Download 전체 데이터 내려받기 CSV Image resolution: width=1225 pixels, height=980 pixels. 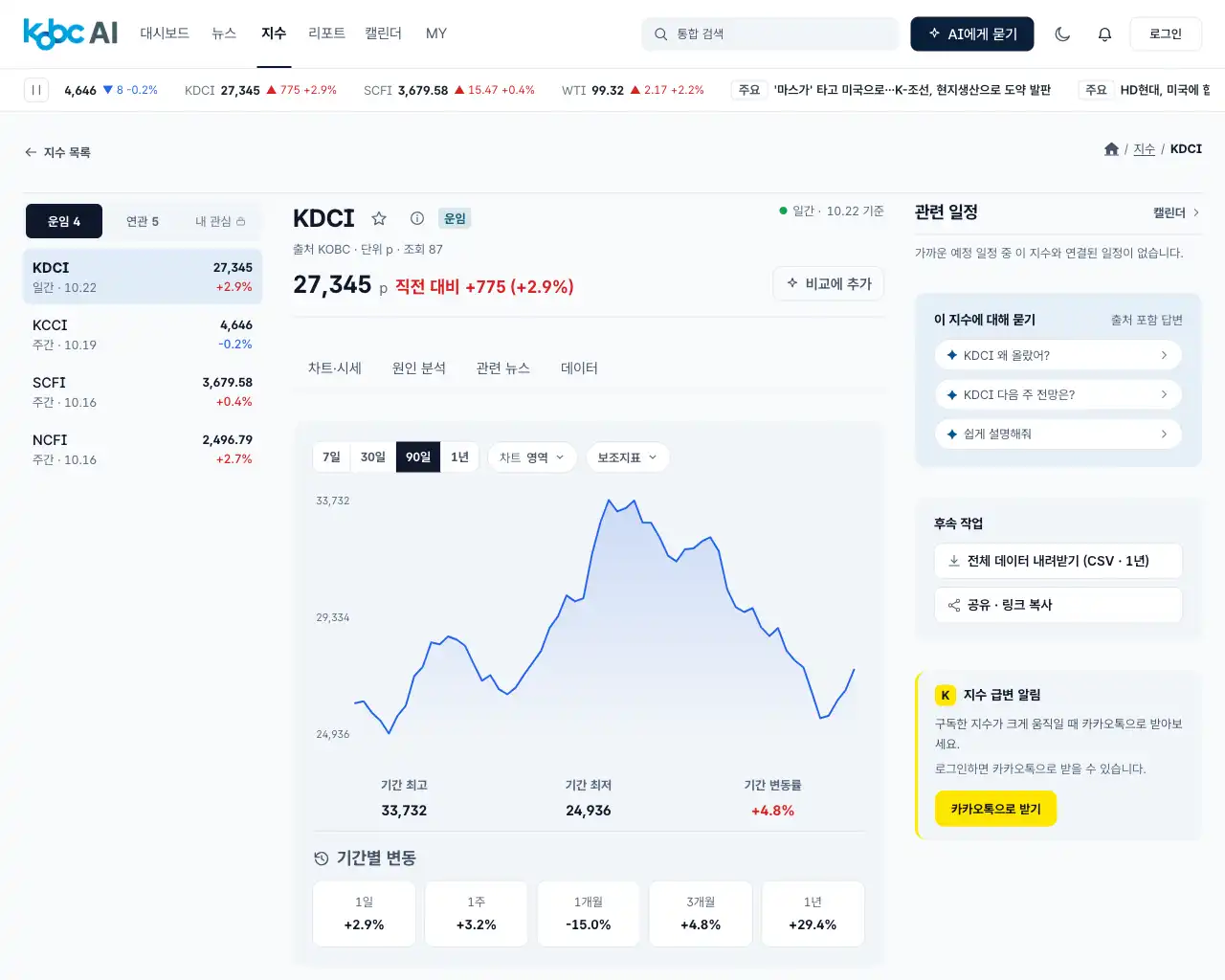pos(1058,561)
